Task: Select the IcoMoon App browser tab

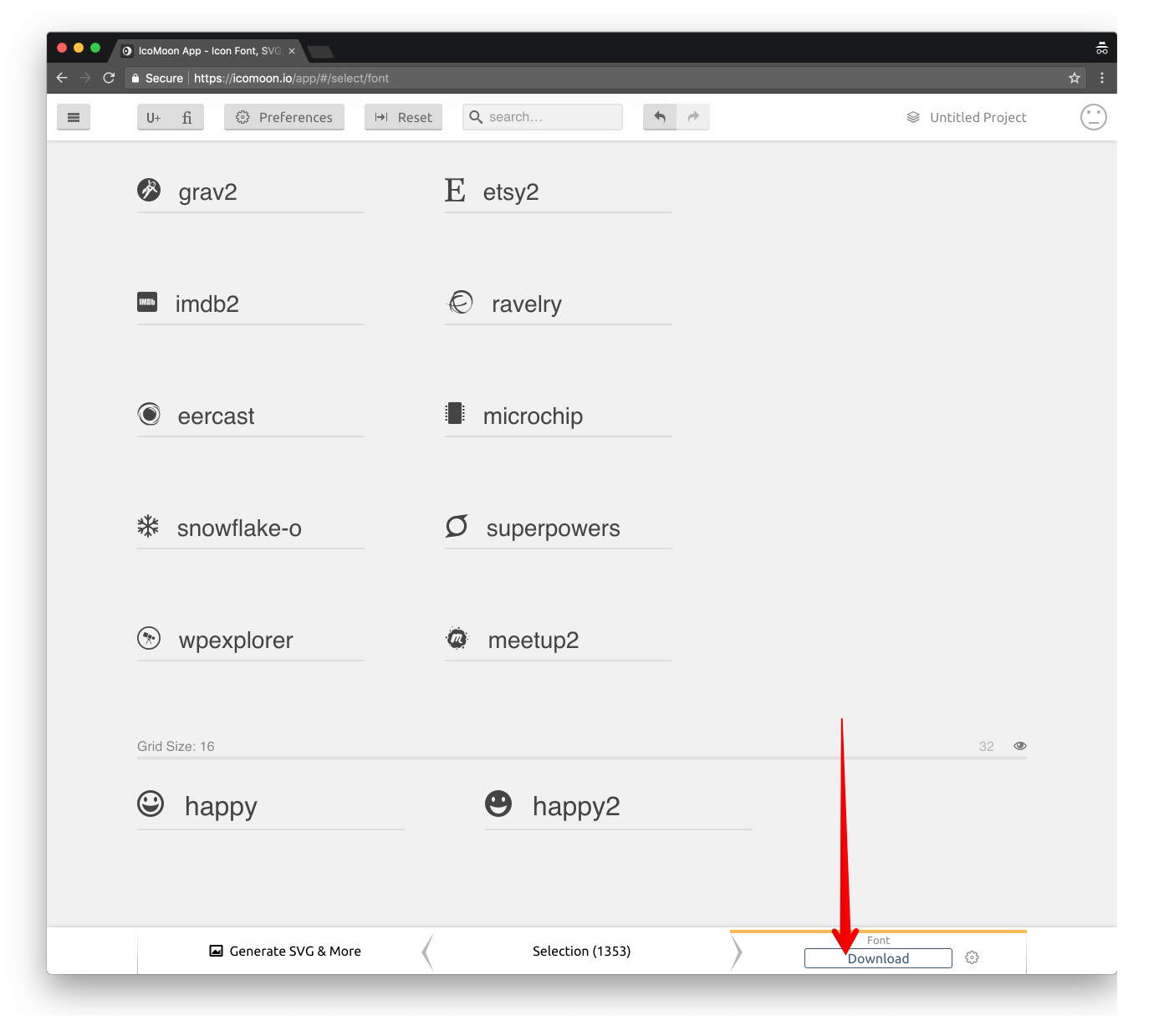Action: click(x=208, y=51)
